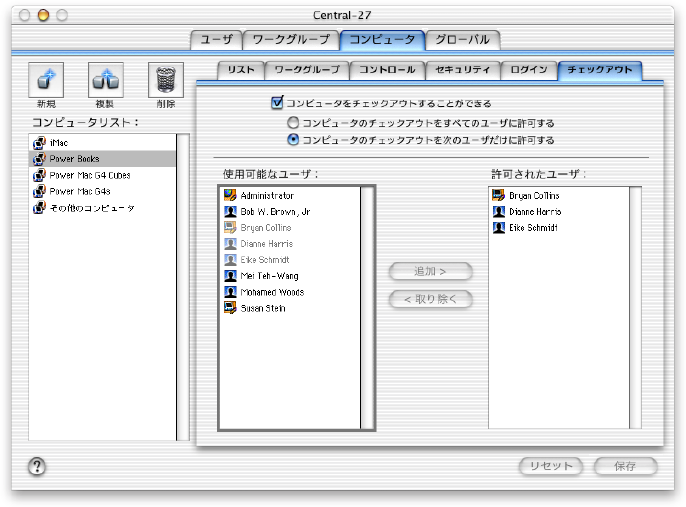
Task: Click the 新規 (New) computer icon
Action: click(46, 80)
